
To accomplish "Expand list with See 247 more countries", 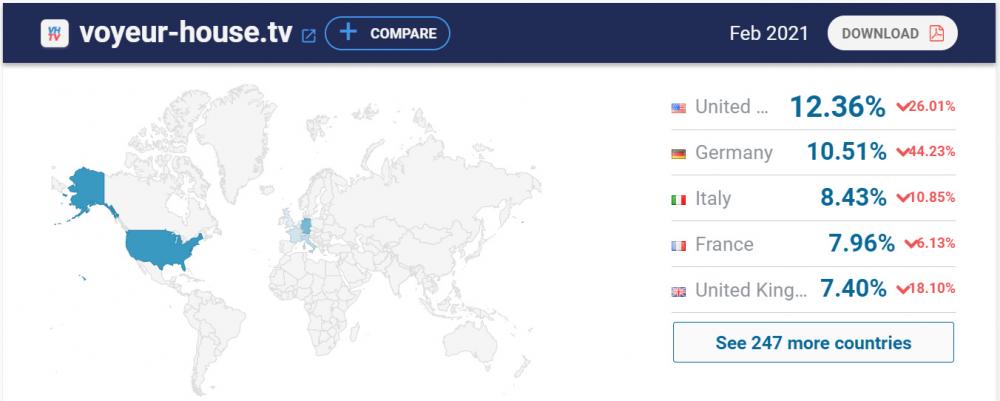I will (813, 342).
